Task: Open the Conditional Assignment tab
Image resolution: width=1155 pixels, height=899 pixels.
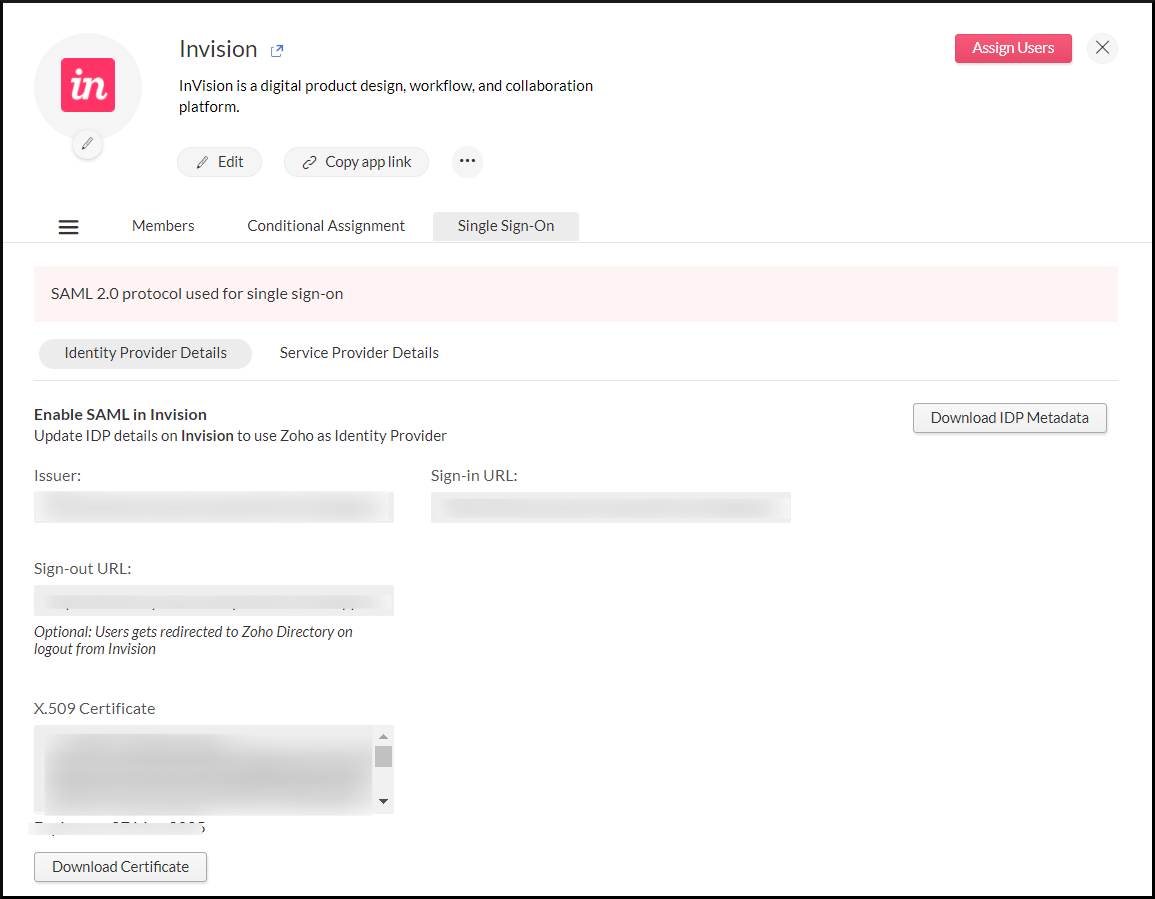Action: [x=326, y=226]
